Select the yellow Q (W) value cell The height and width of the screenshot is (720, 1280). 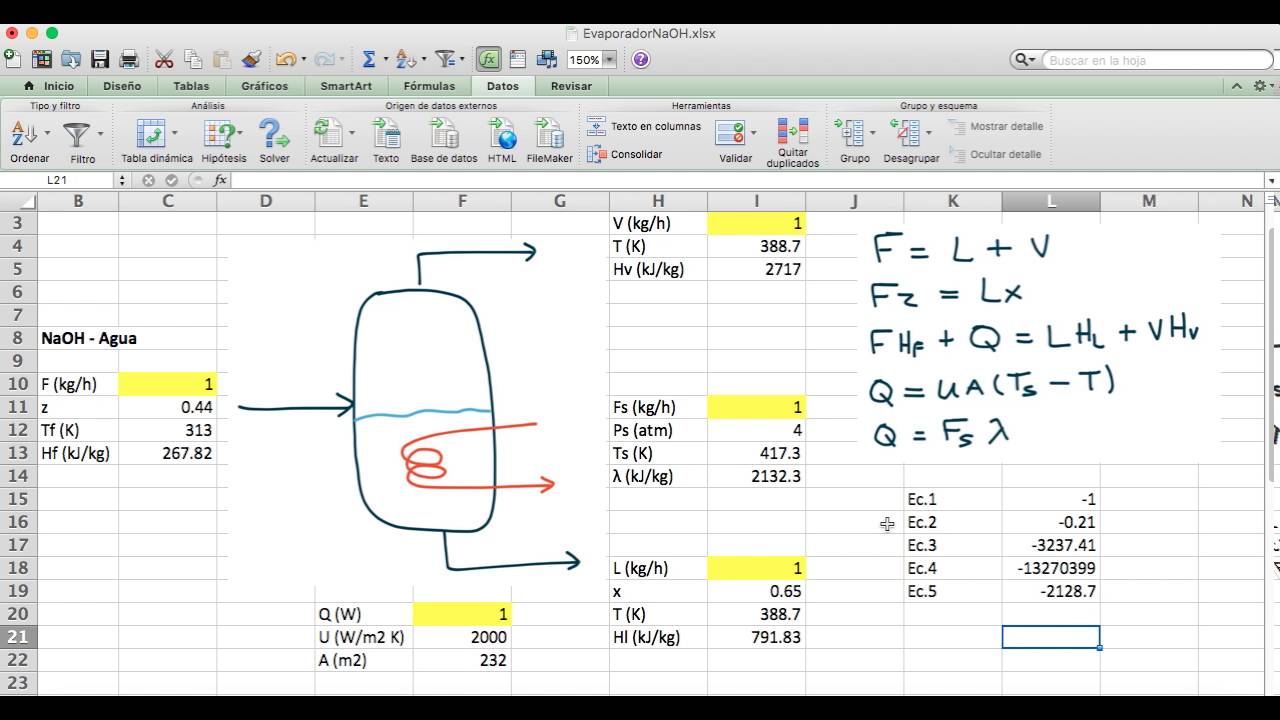click(461, 614)
